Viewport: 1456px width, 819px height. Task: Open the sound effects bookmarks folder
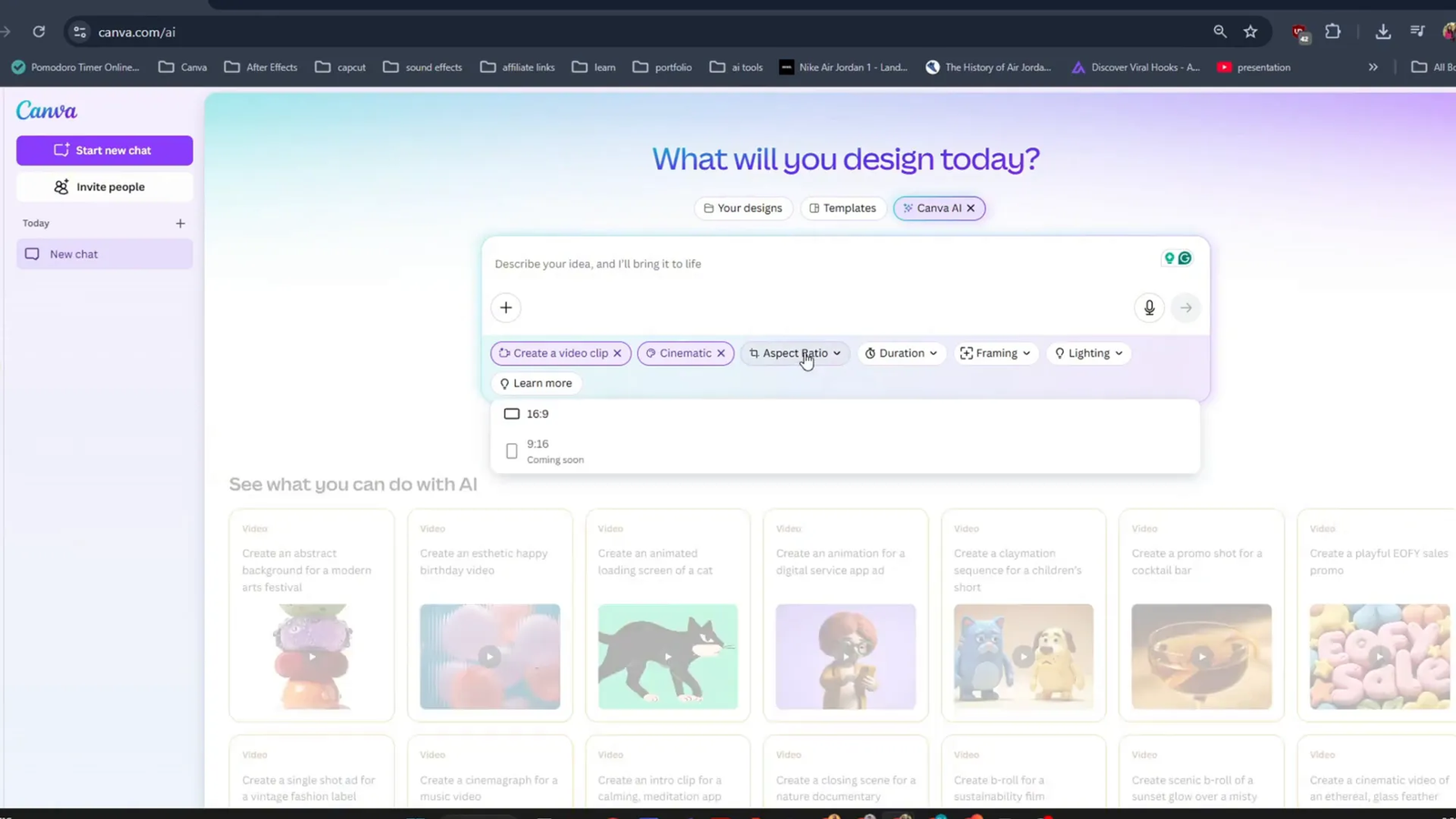point(423,67)
